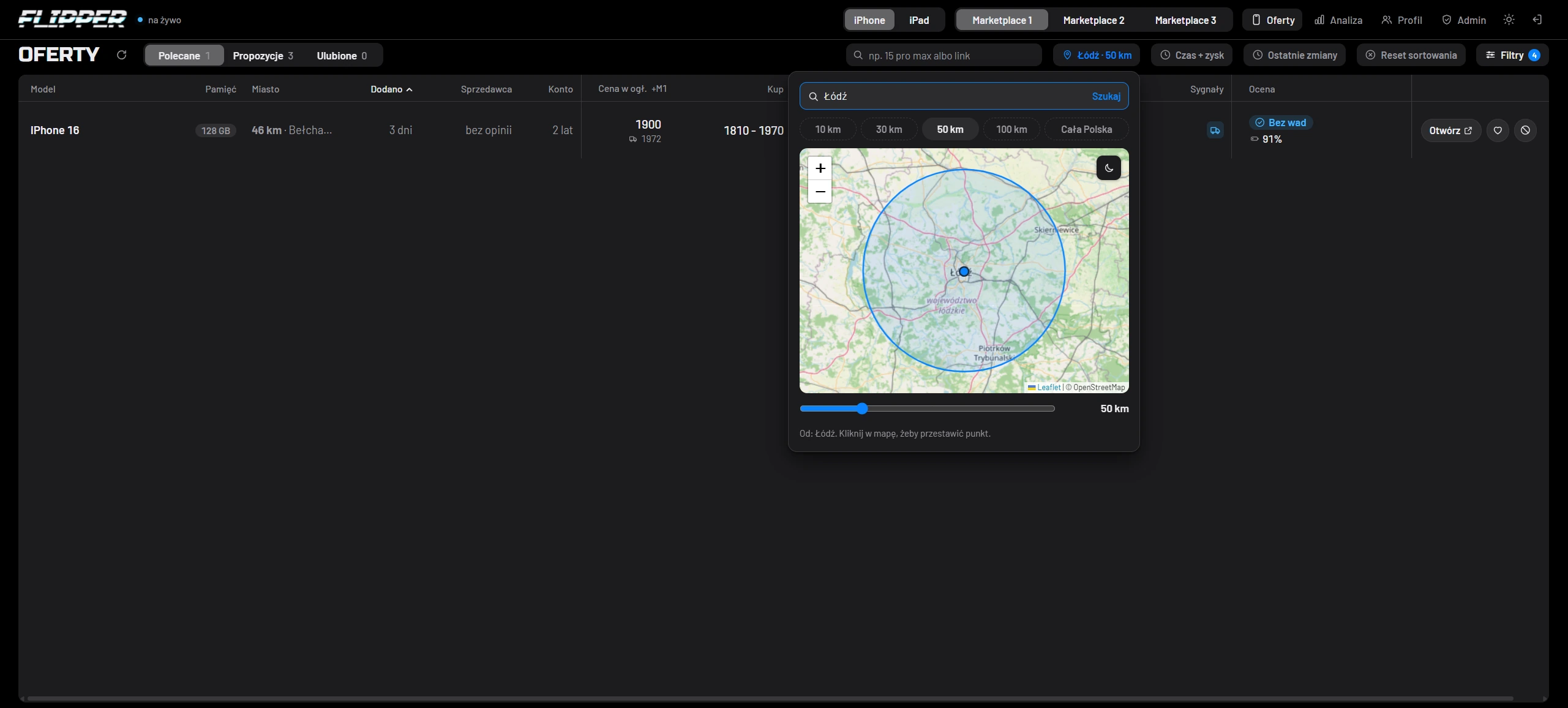
Task: Click Ostatnie zmiany button
Action: (1294, 55)
